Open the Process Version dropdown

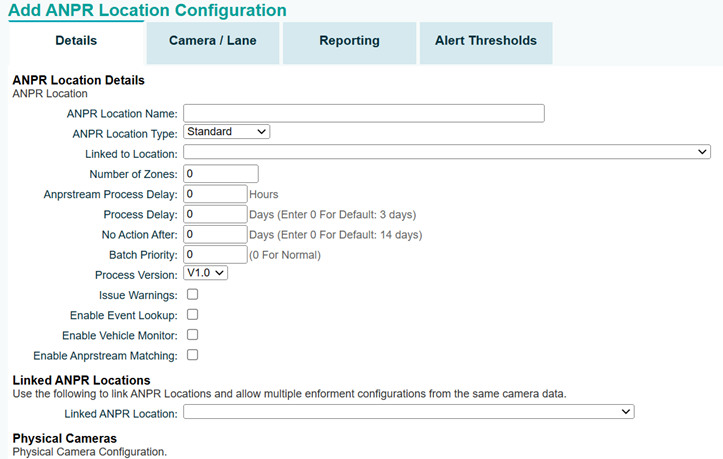(x=205, y=273)
